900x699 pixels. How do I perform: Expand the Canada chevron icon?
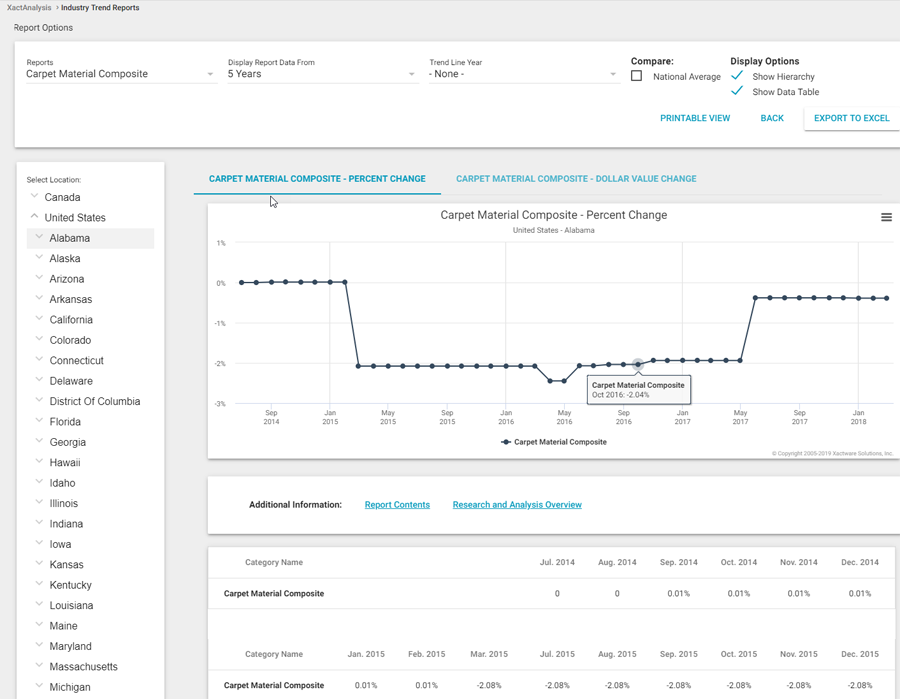[x=34, y=197]
